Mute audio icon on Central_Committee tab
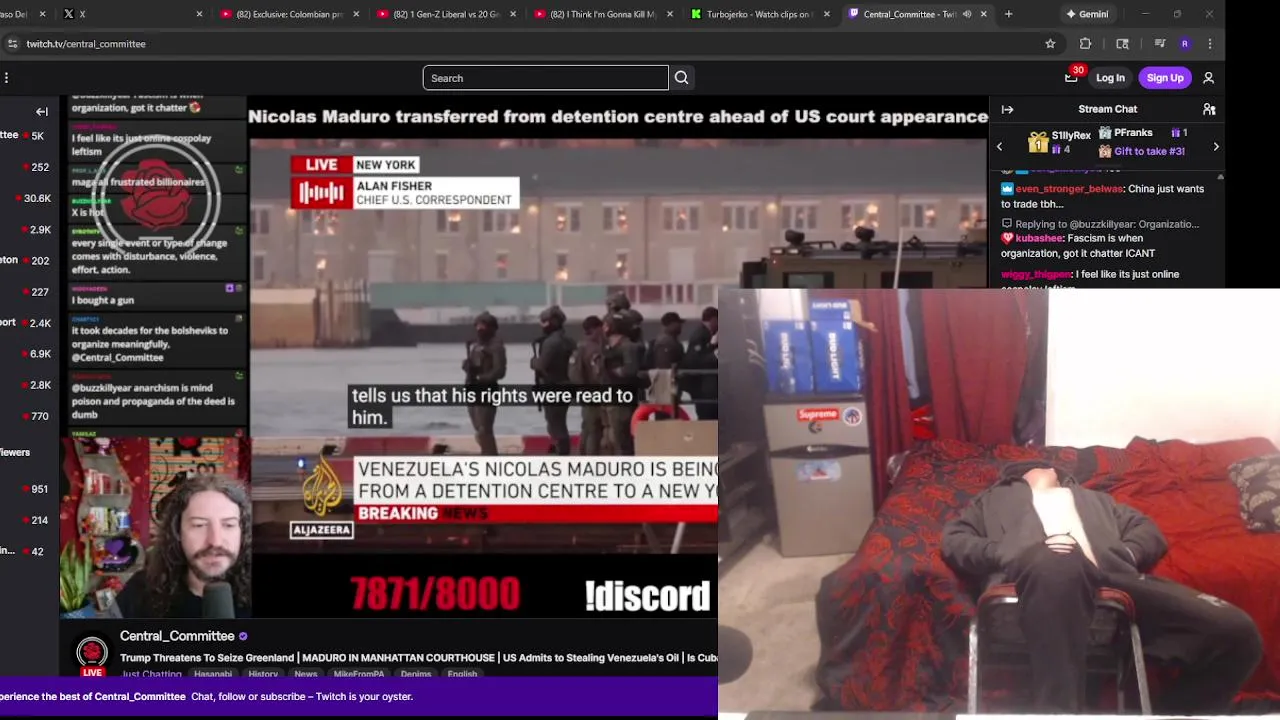Screen dimensions: 1280x720 pyautogui.click(x=966, y=14)
